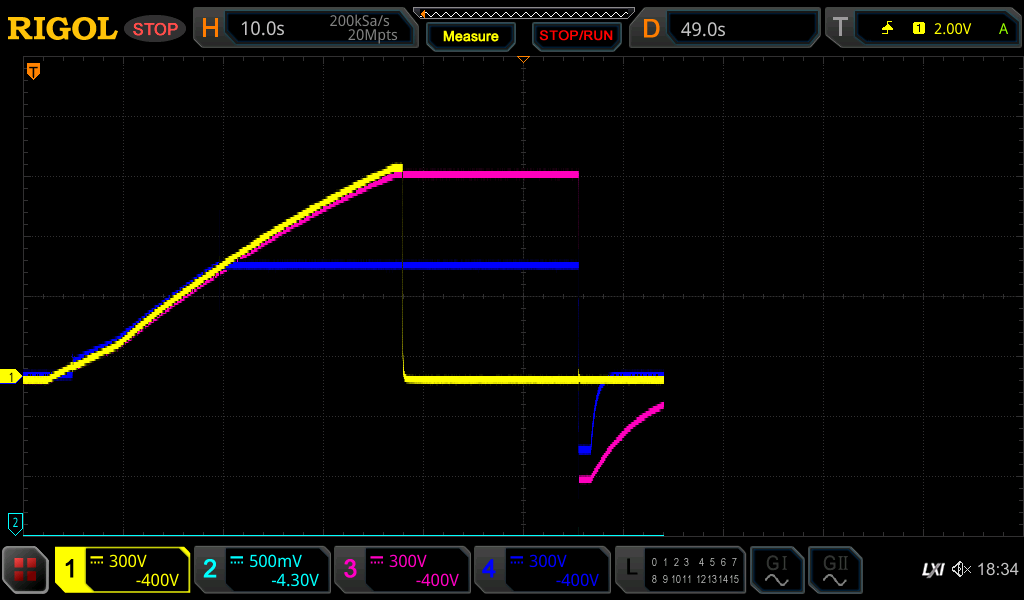Click the RIGOL logo

pos(62,29)
